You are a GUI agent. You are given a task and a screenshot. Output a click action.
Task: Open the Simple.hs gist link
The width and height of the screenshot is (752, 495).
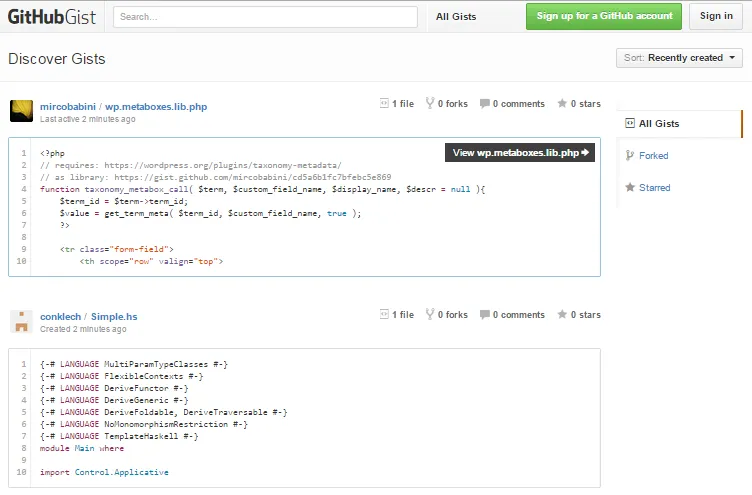point(114,317)
